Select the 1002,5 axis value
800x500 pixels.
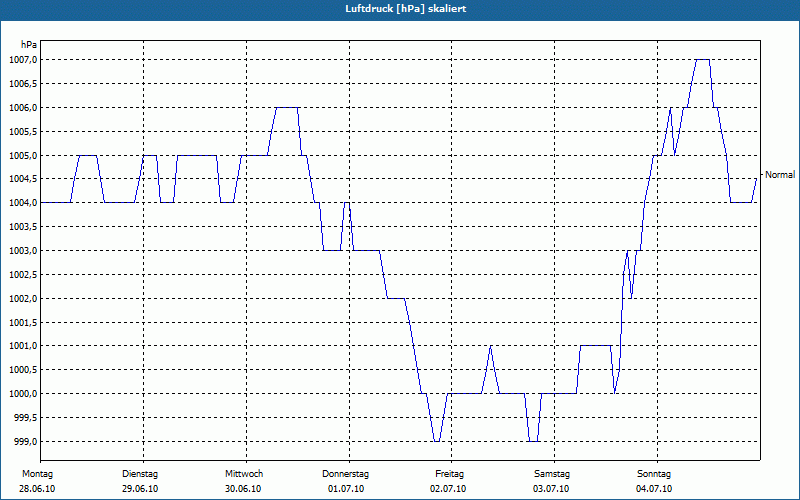pos(23,274)
